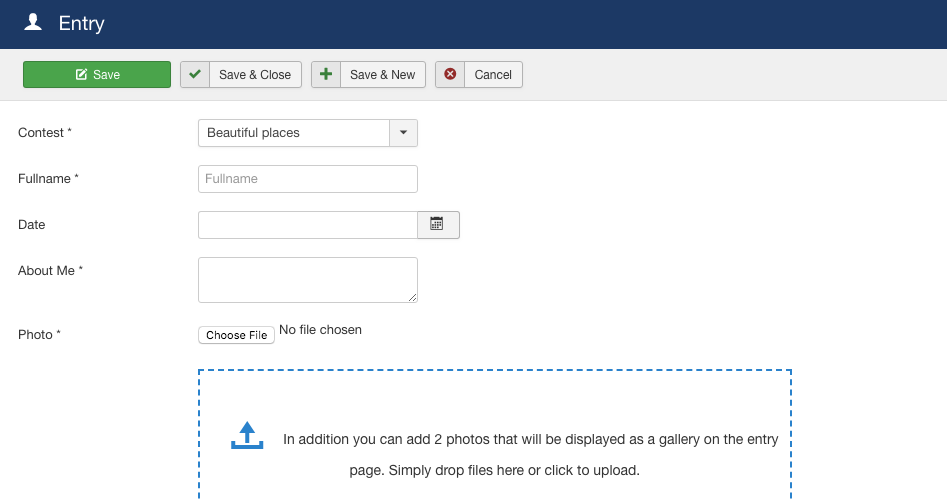
Task: Click the blue upload arrow icon
Action: point(247,435)
